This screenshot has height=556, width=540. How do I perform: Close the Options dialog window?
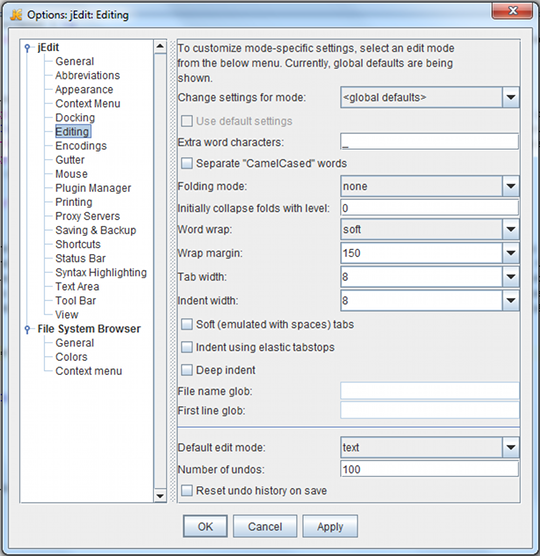[x=512, y=11]
